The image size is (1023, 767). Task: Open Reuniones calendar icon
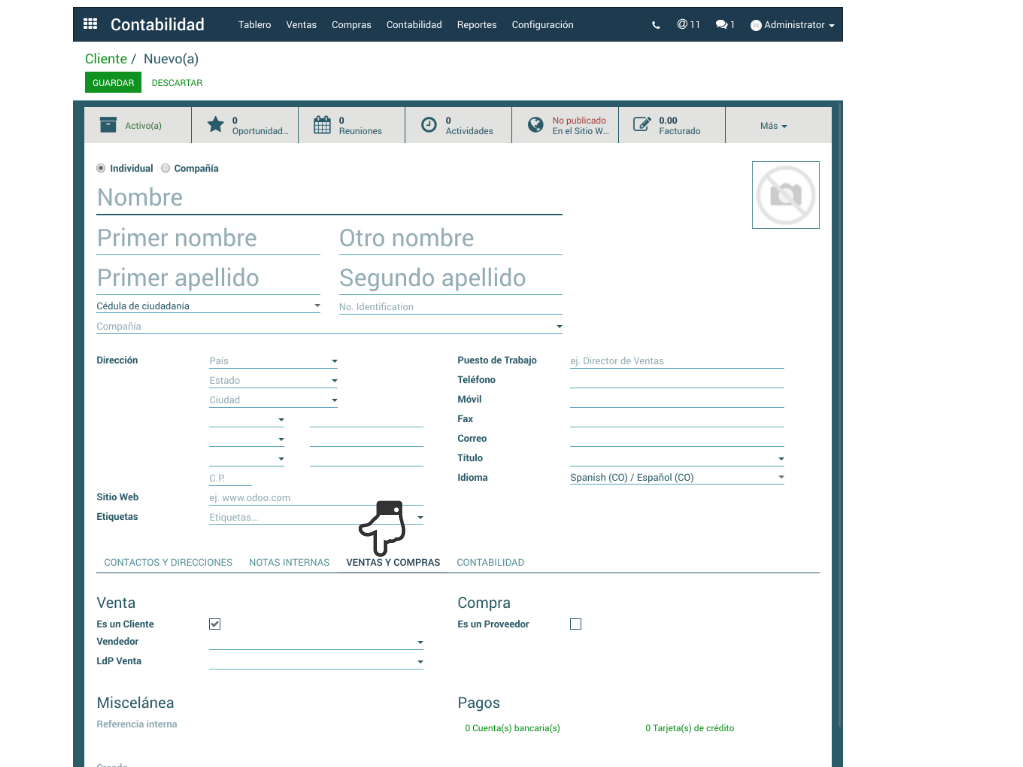click(x=322, y=125)
